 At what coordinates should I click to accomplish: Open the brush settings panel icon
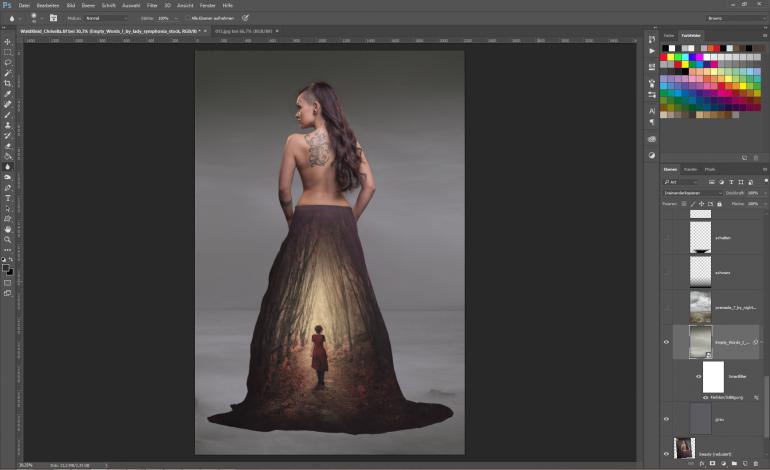point(54,18)
